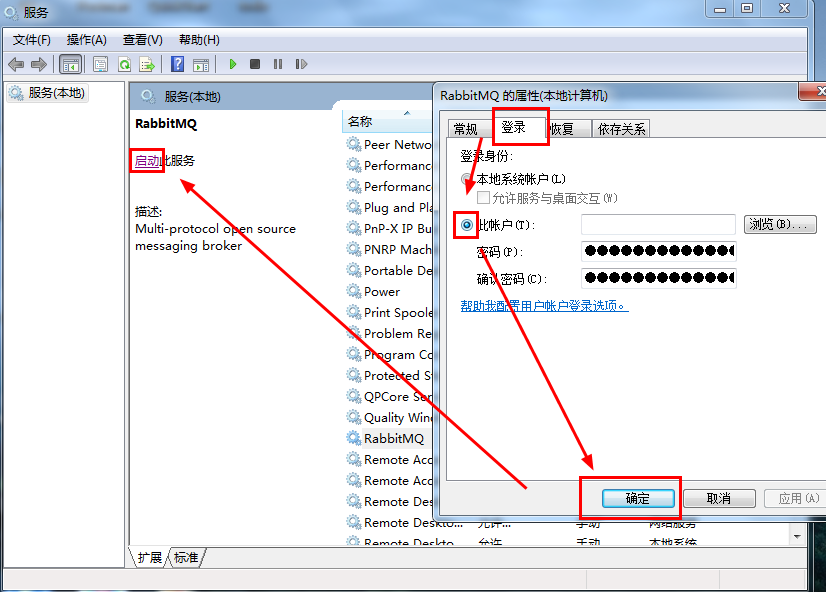Click the Export List toolbar icon
This screenshot has width=826, height=592.
tap(147, 64)
